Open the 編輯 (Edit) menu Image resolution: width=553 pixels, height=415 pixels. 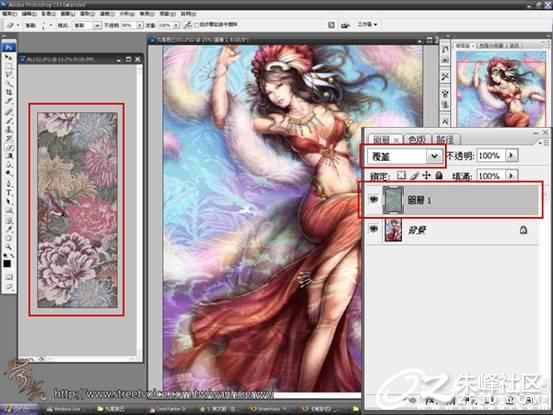point(29,14)
